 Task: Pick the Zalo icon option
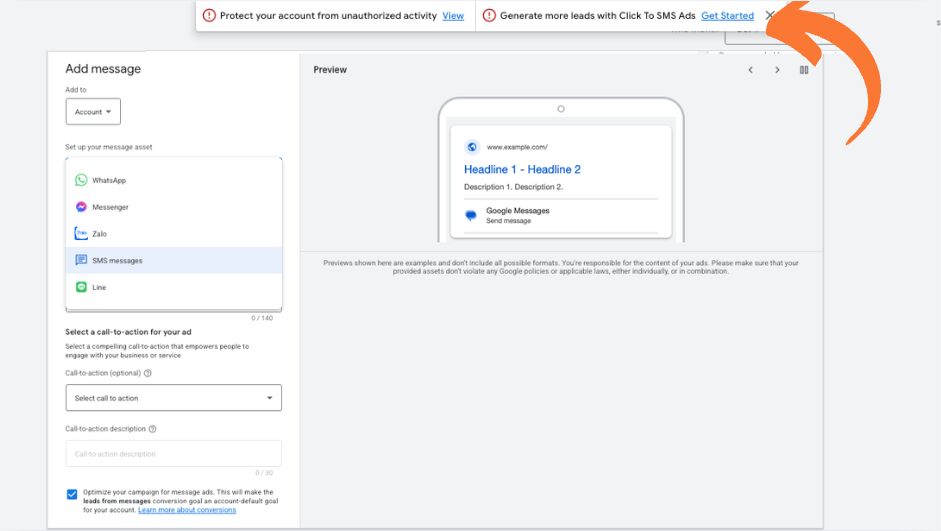(x=81, y=233)
